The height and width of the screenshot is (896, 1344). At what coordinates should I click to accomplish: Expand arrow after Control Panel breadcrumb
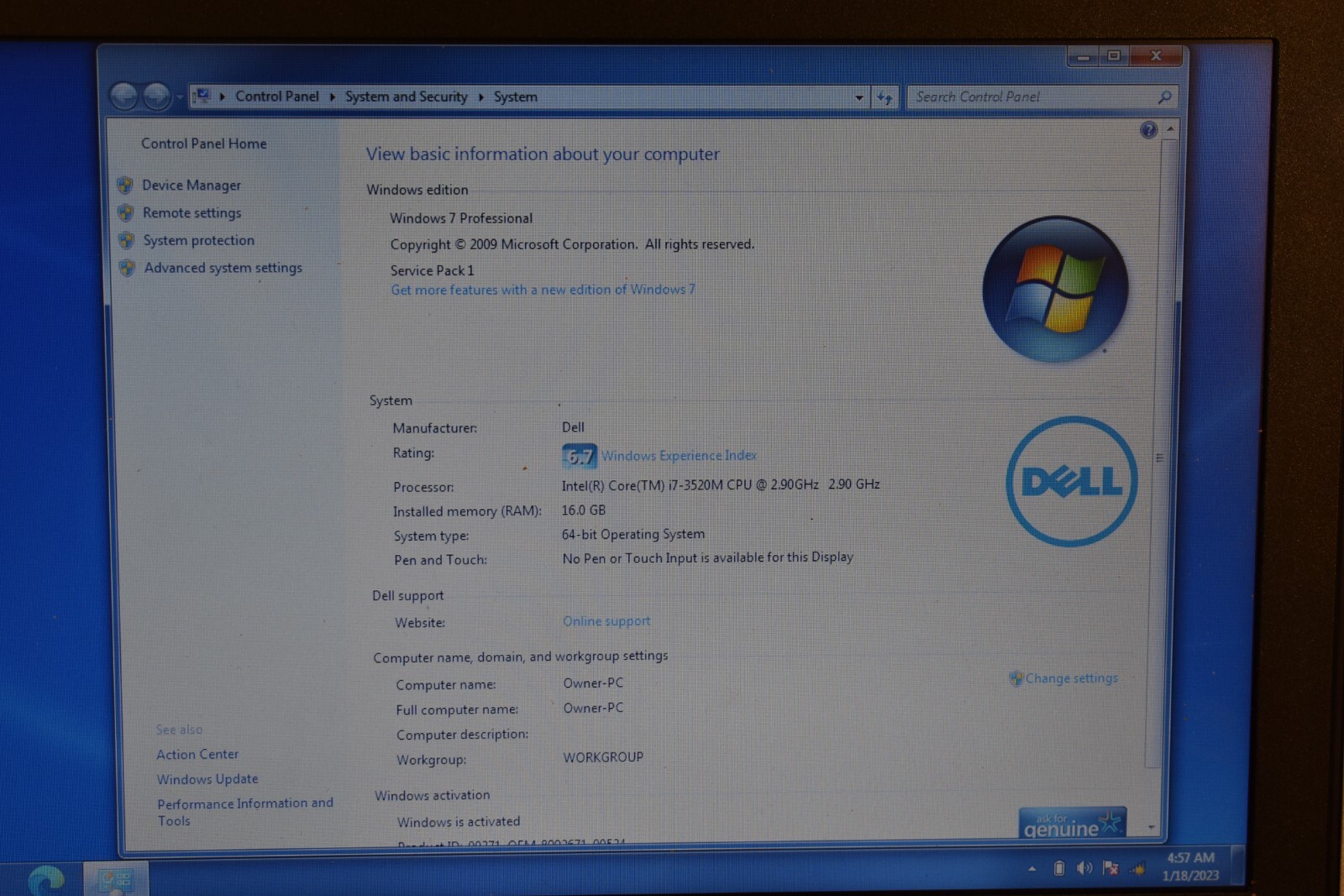[333, 97]
